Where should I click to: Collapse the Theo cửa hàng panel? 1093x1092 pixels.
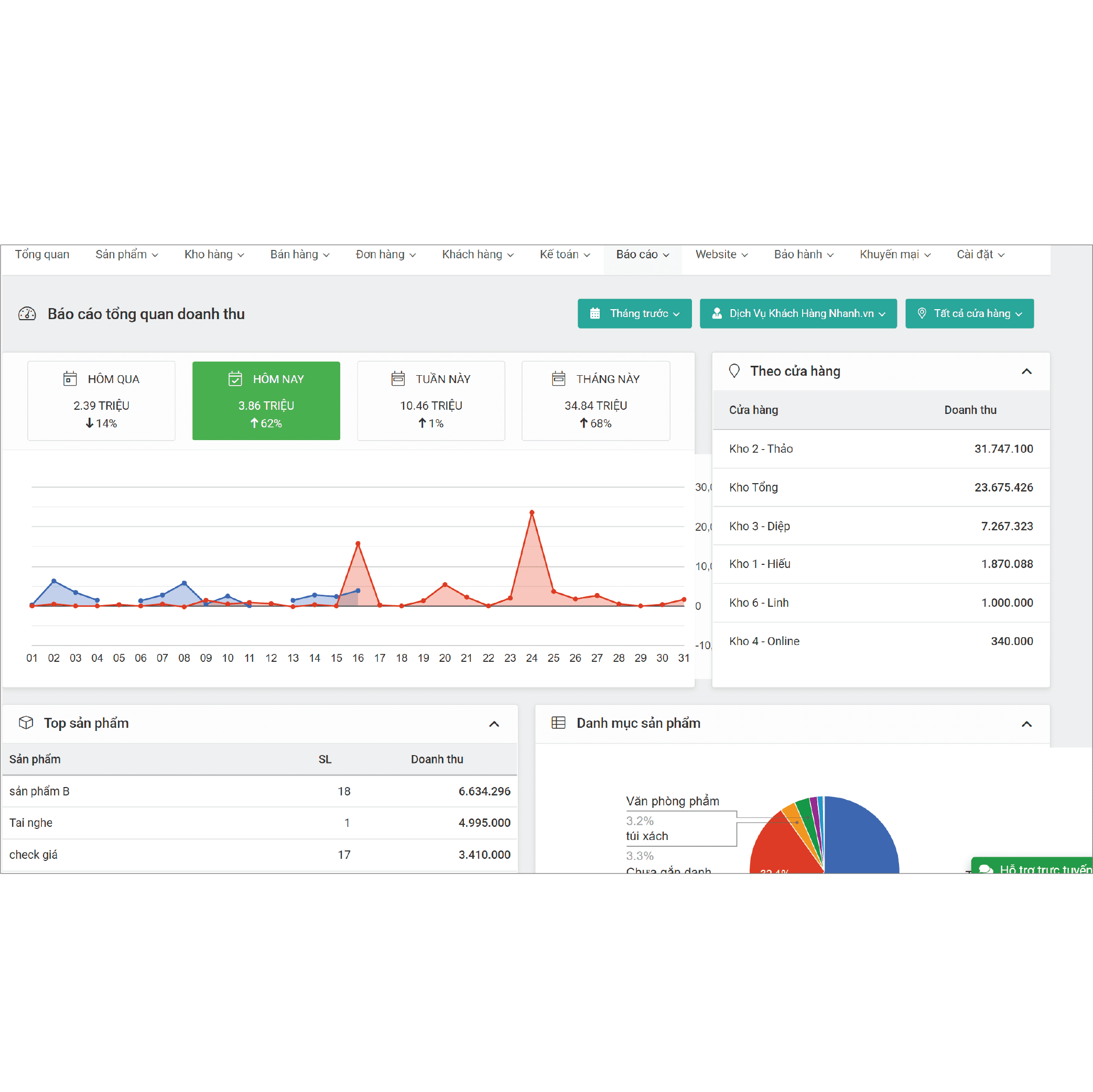click(x=1026, y=372)
